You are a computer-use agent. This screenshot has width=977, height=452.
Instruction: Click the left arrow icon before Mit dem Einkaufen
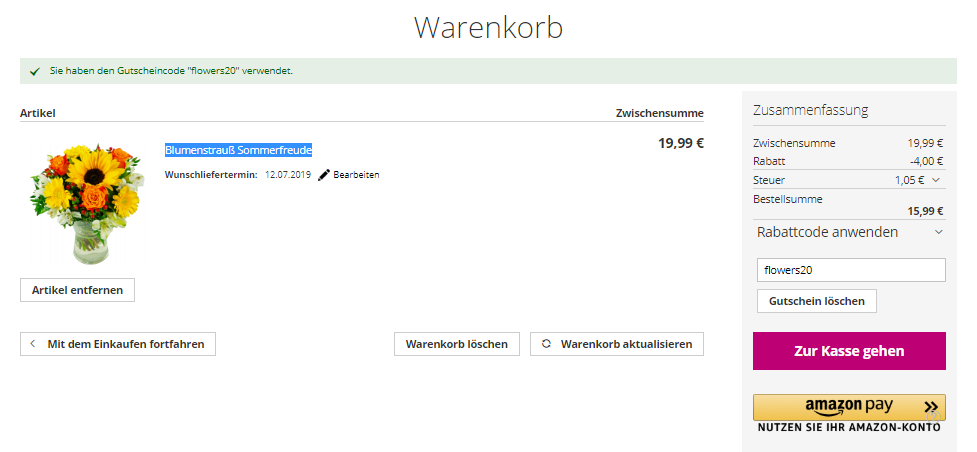tap(33, 344)
